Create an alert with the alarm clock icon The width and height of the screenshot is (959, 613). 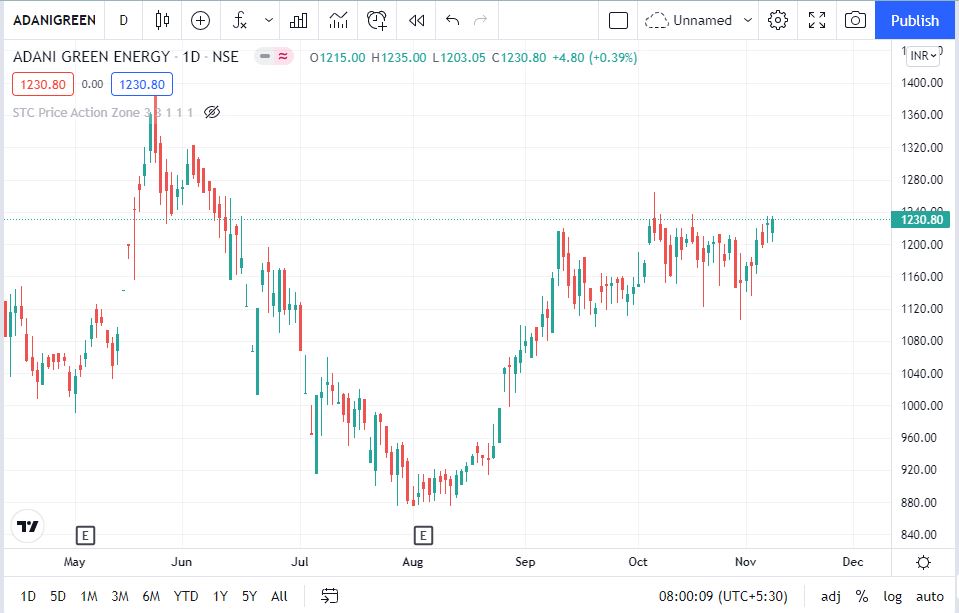(x=377, y=20)
